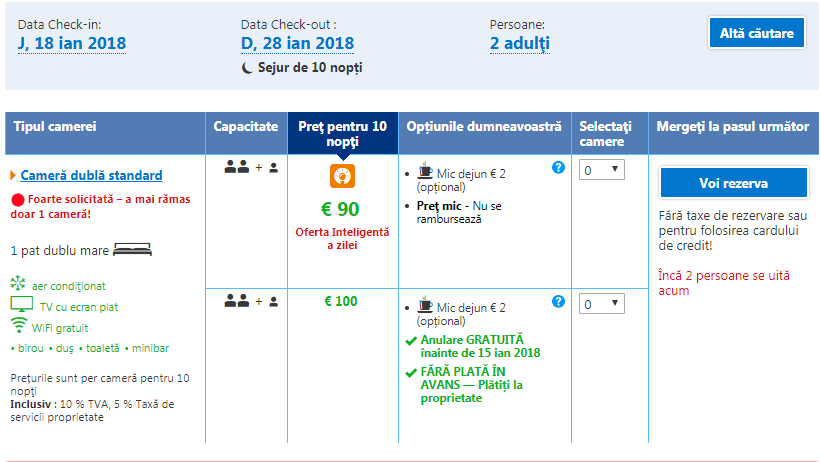Change guest count 2 adulți
The height and width of the screenshot is (462, 821).
[x=519, y=43]
